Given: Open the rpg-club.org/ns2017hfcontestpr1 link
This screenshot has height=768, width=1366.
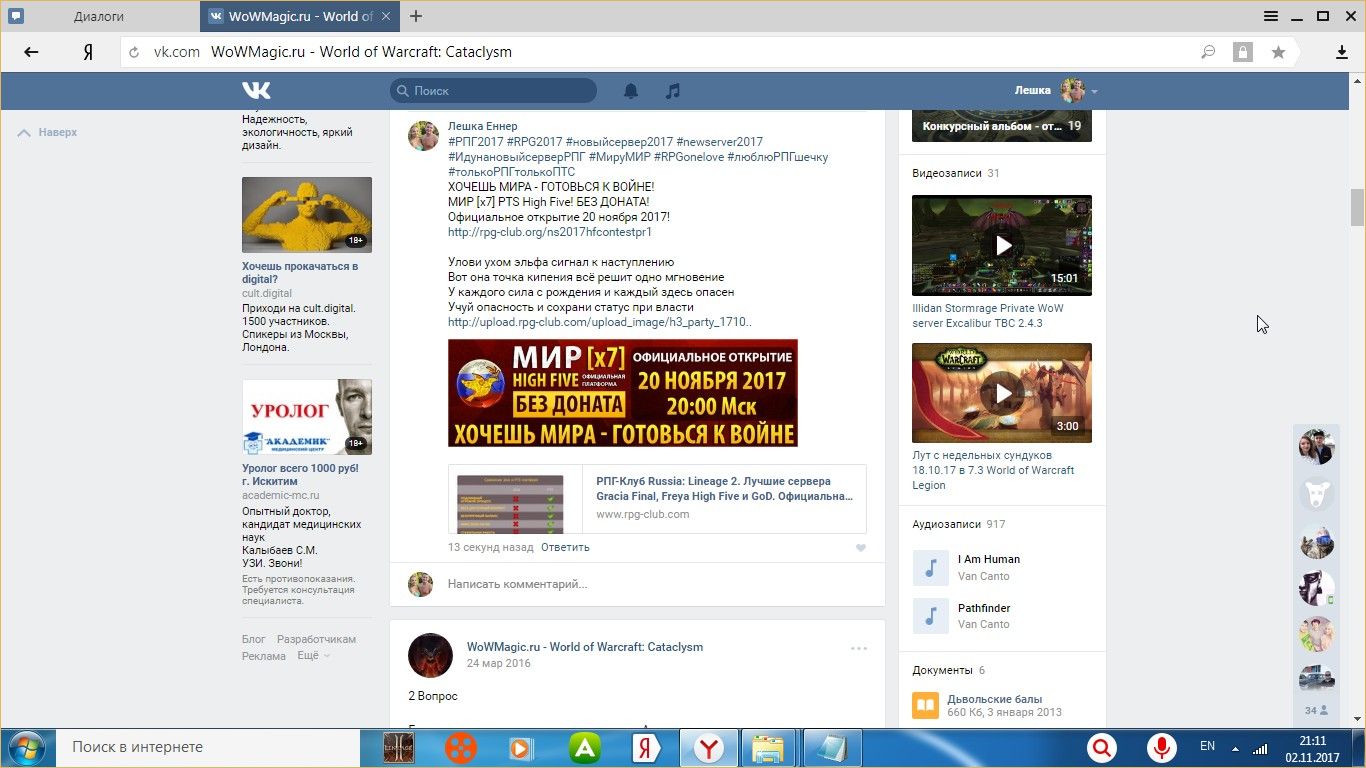Looking at the screenshot, I should click(549, 232).
